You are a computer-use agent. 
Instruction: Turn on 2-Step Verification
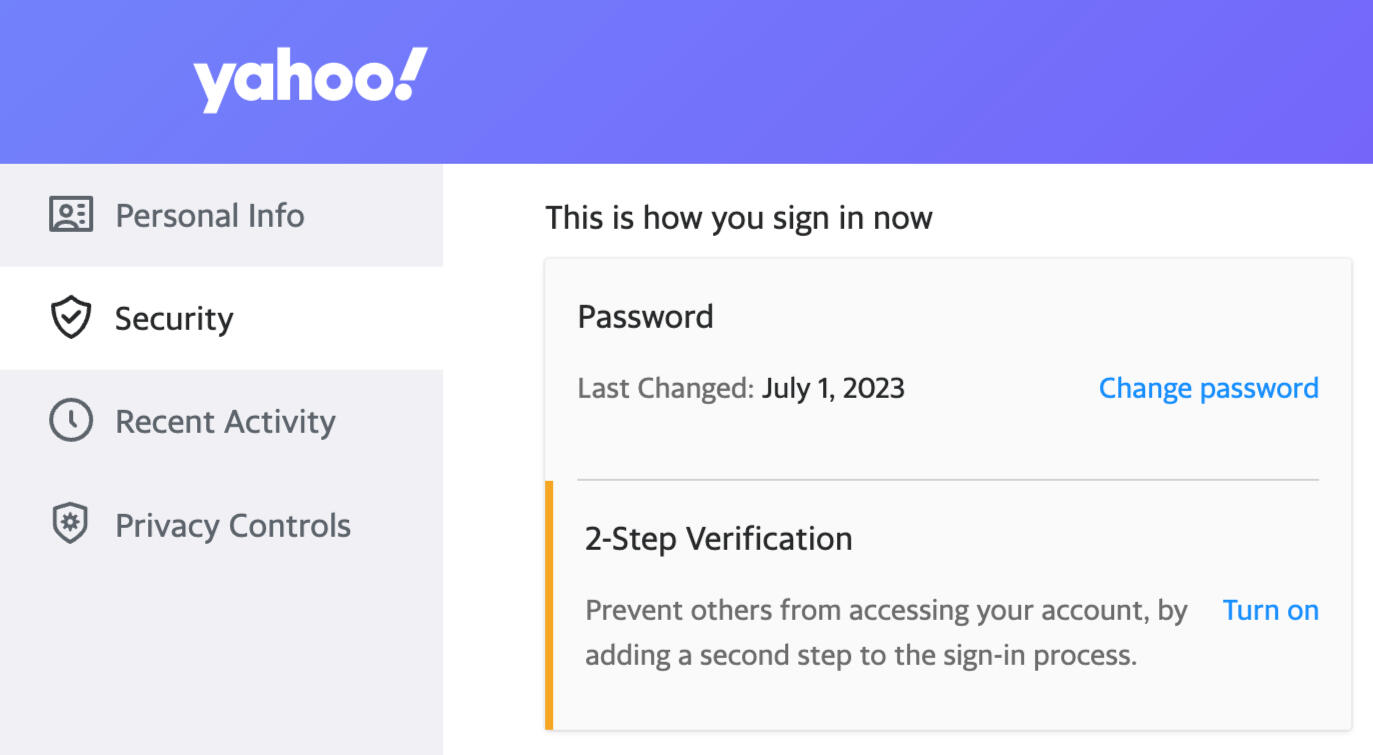coord(1270,610)
